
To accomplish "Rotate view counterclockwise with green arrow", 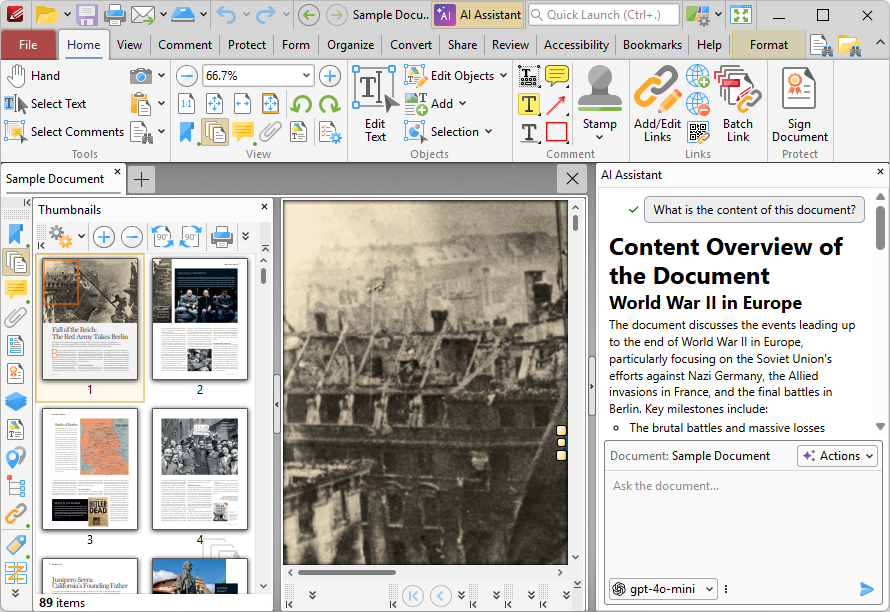I will tap(301, 104).
